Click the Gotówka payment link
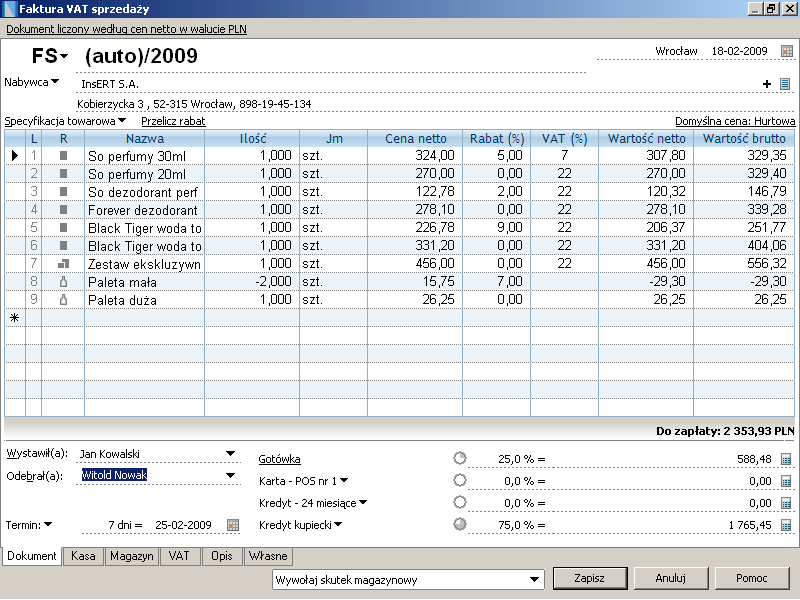Viewport: 800px width, 600px height. (x=279, y=459)
